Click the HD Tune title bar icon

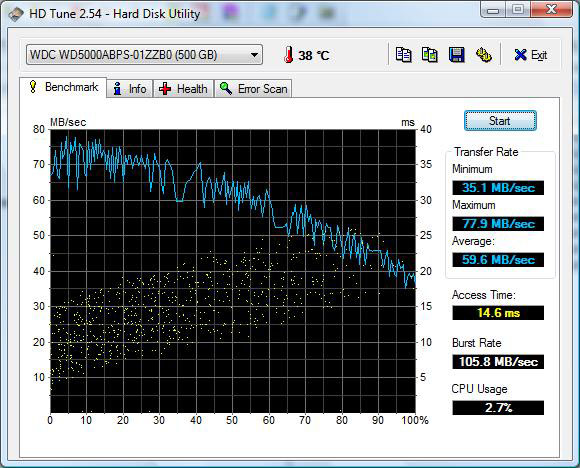point(16,14)
